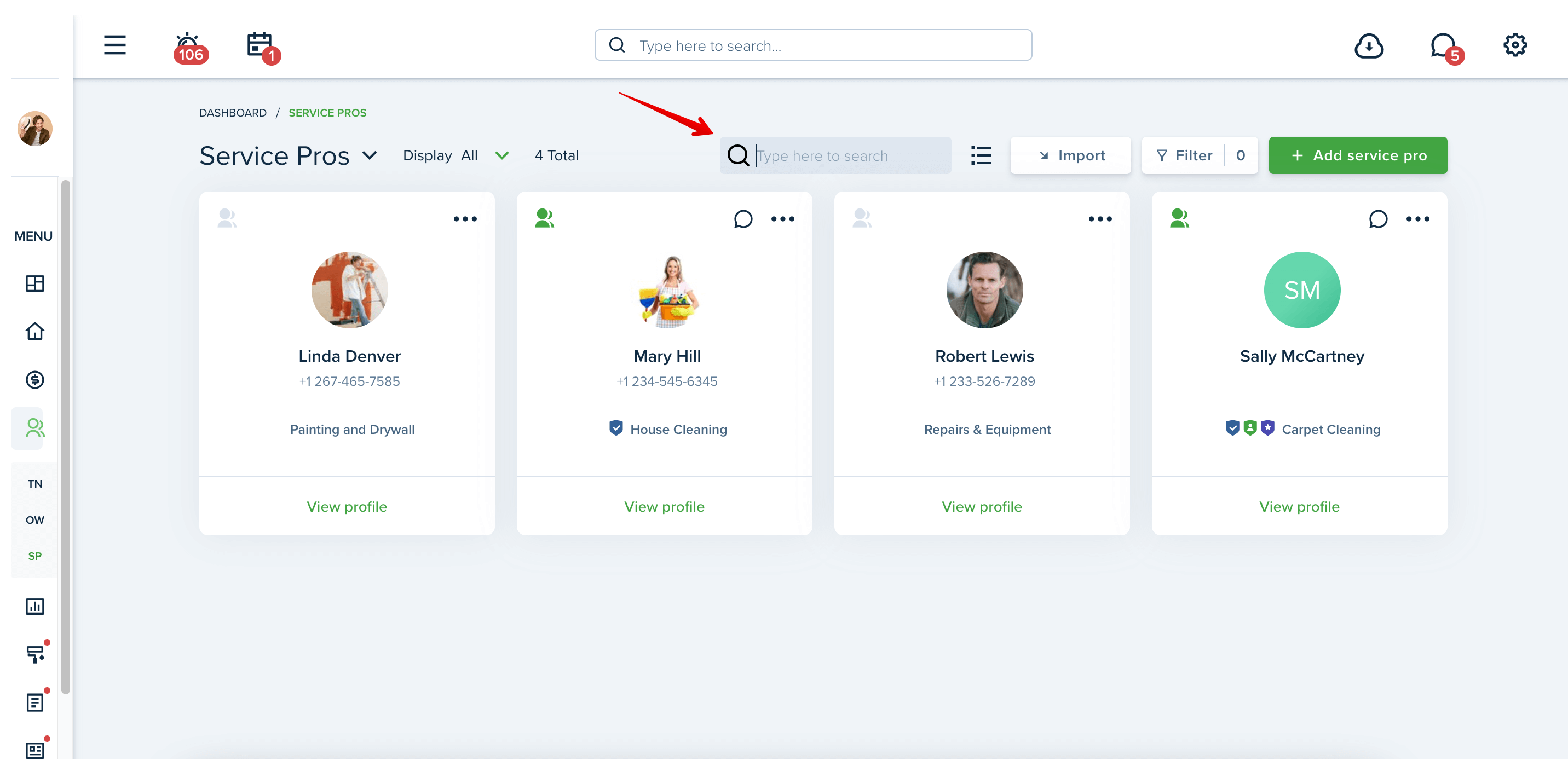Click Sally's green person shield badge
Viewport: 1568px width, 759px height.
1250,428
